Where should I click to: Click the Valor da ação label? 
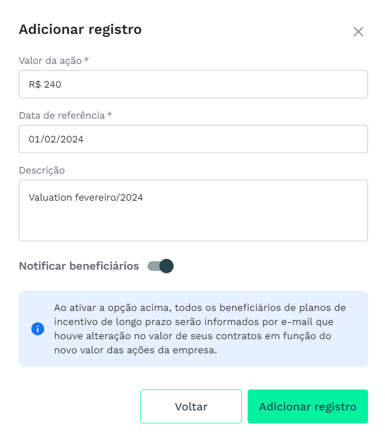pyautogui.click(x=50, y=61)
